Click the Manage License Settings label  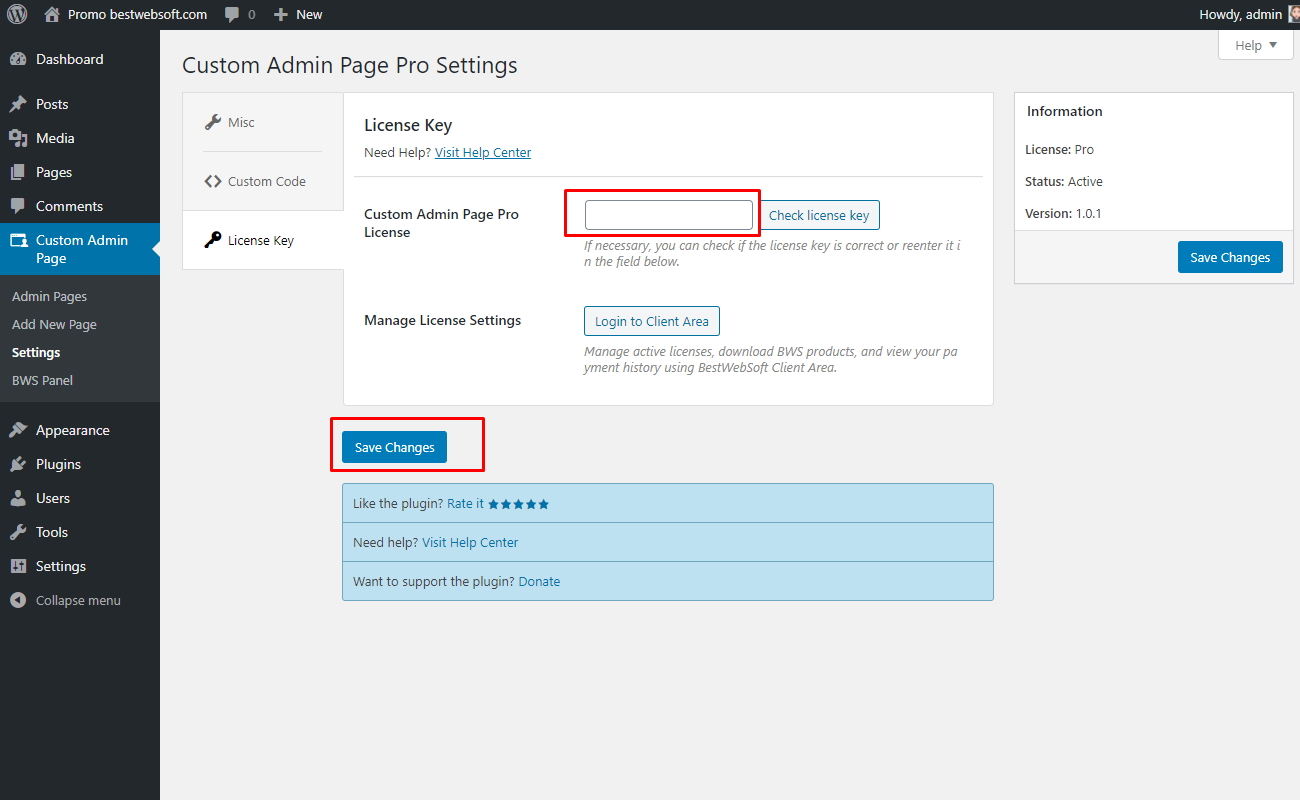(x=443, y=320)
